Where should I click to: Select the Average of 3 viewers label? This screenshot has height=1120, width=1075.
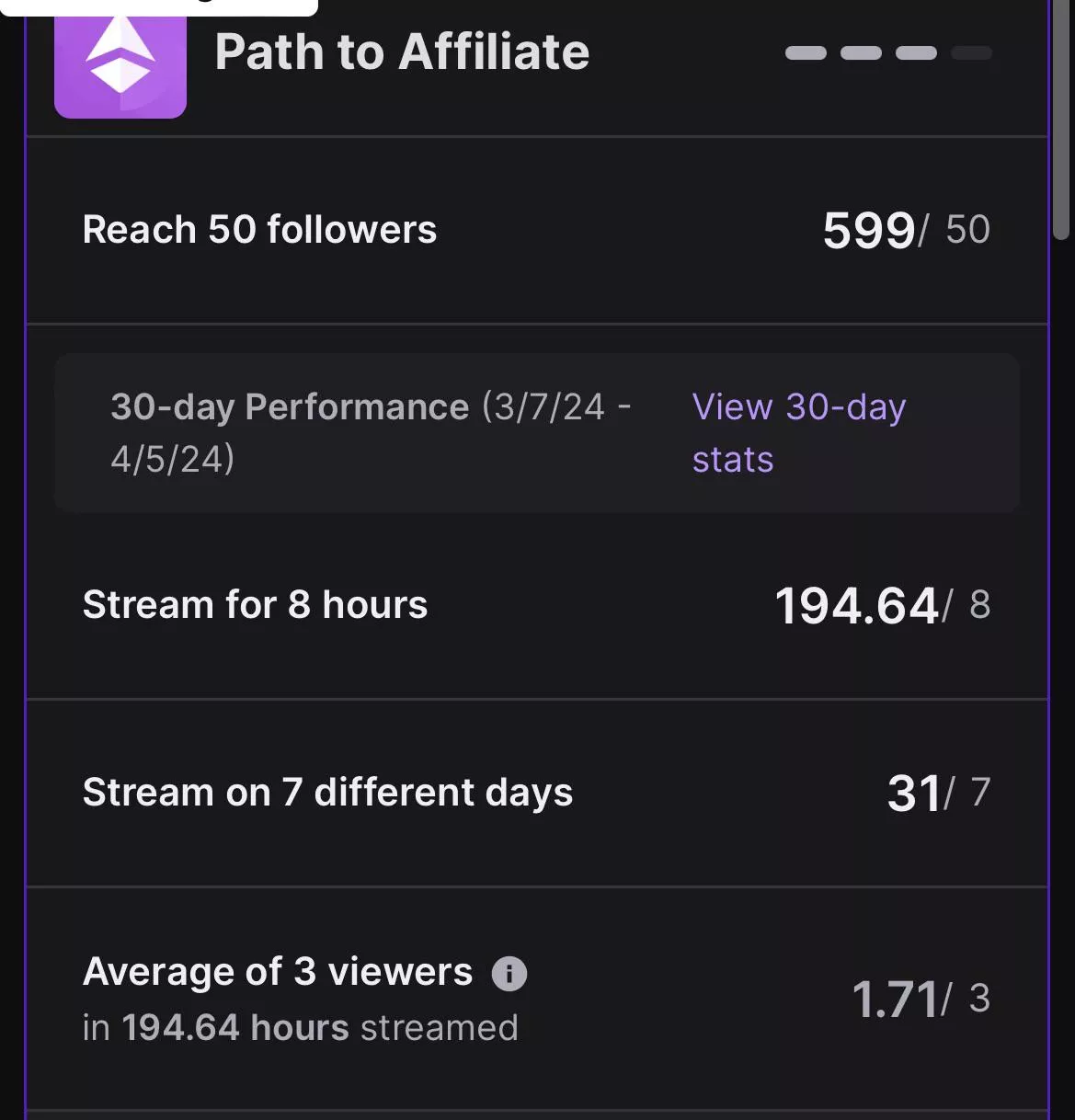click(278, 972)
